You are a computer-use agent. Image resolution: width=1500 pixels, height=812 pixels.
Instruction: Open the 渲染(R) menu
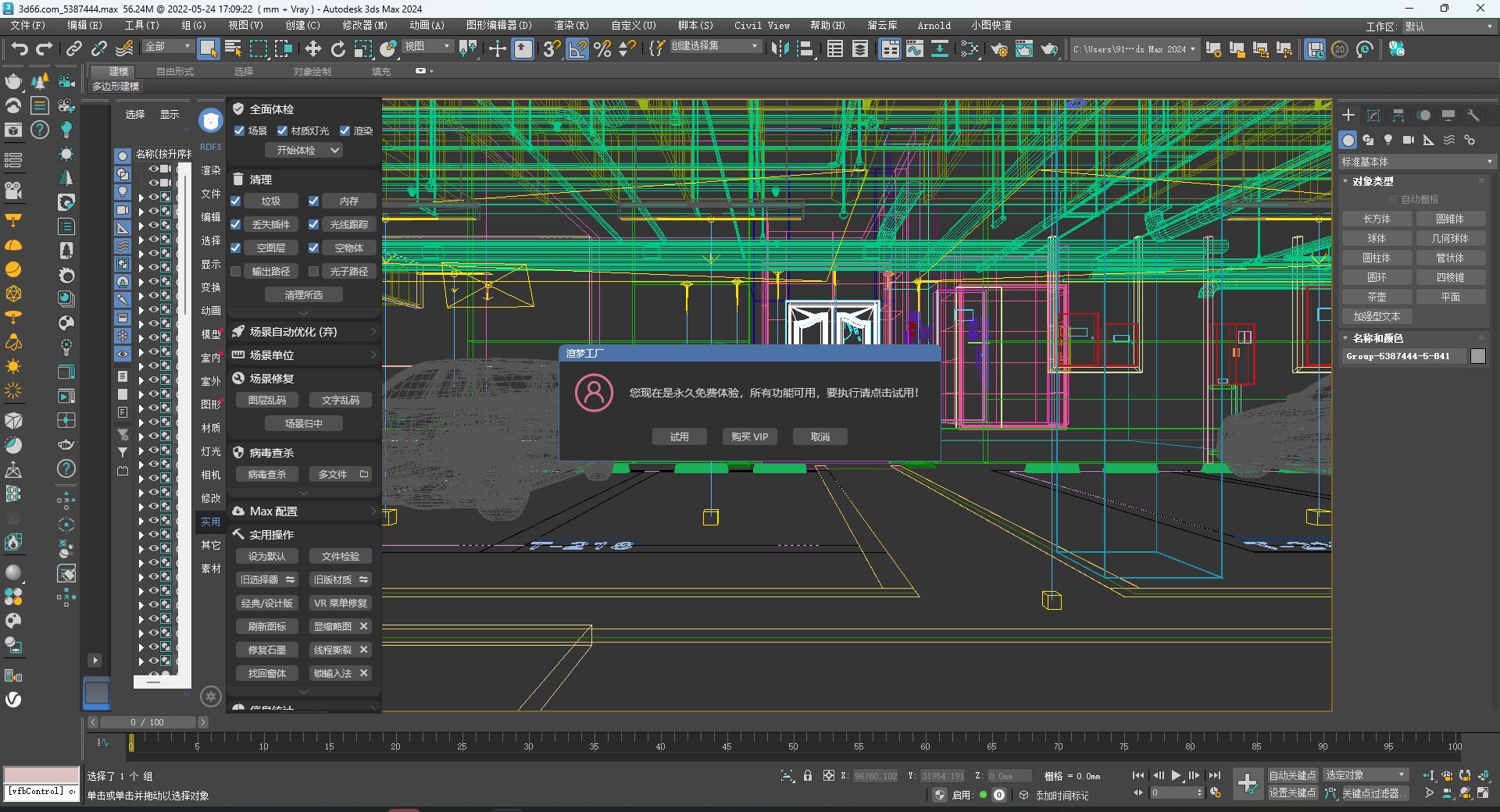(x=571, y=25)
